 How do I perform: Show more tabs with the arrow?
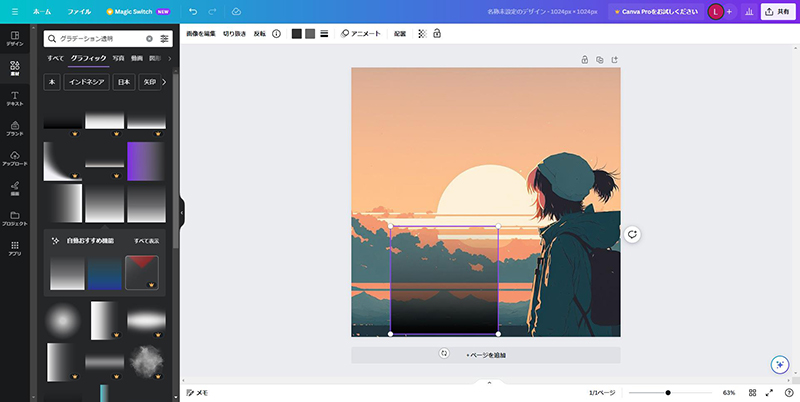tap(169, 59)
